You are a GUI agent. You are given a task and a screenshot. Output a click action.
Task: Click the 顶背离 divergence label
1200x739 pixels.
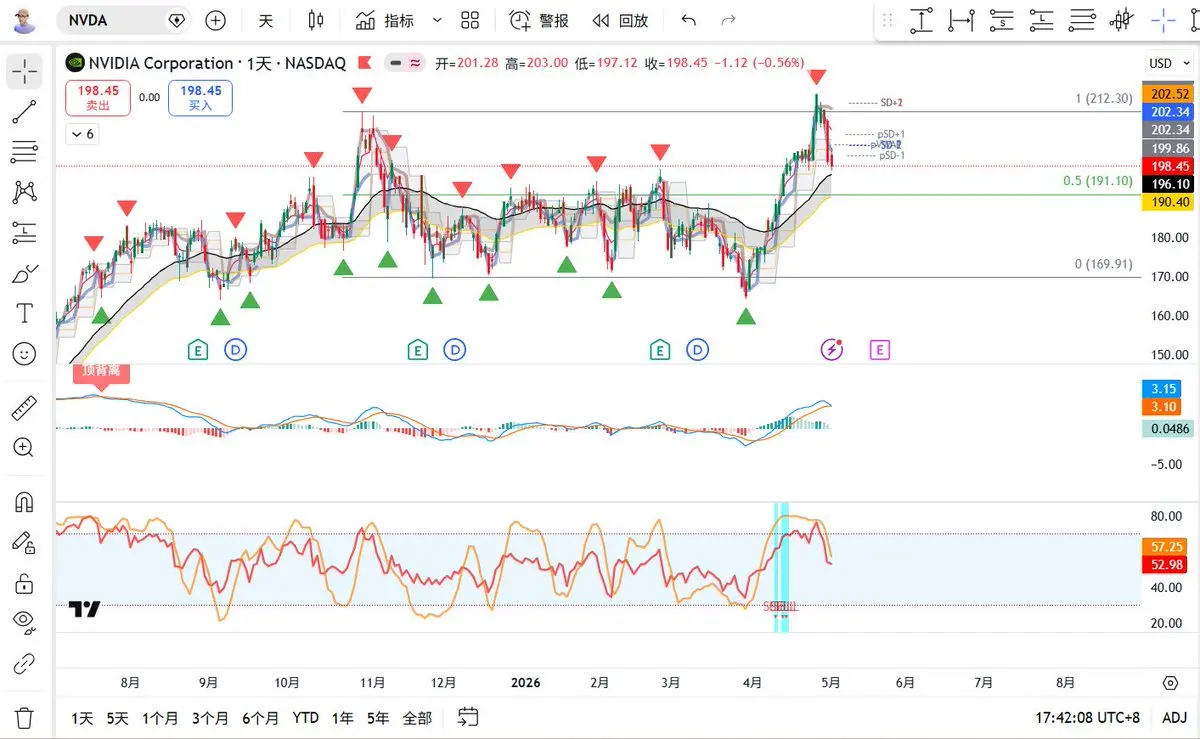pos(101,371)
